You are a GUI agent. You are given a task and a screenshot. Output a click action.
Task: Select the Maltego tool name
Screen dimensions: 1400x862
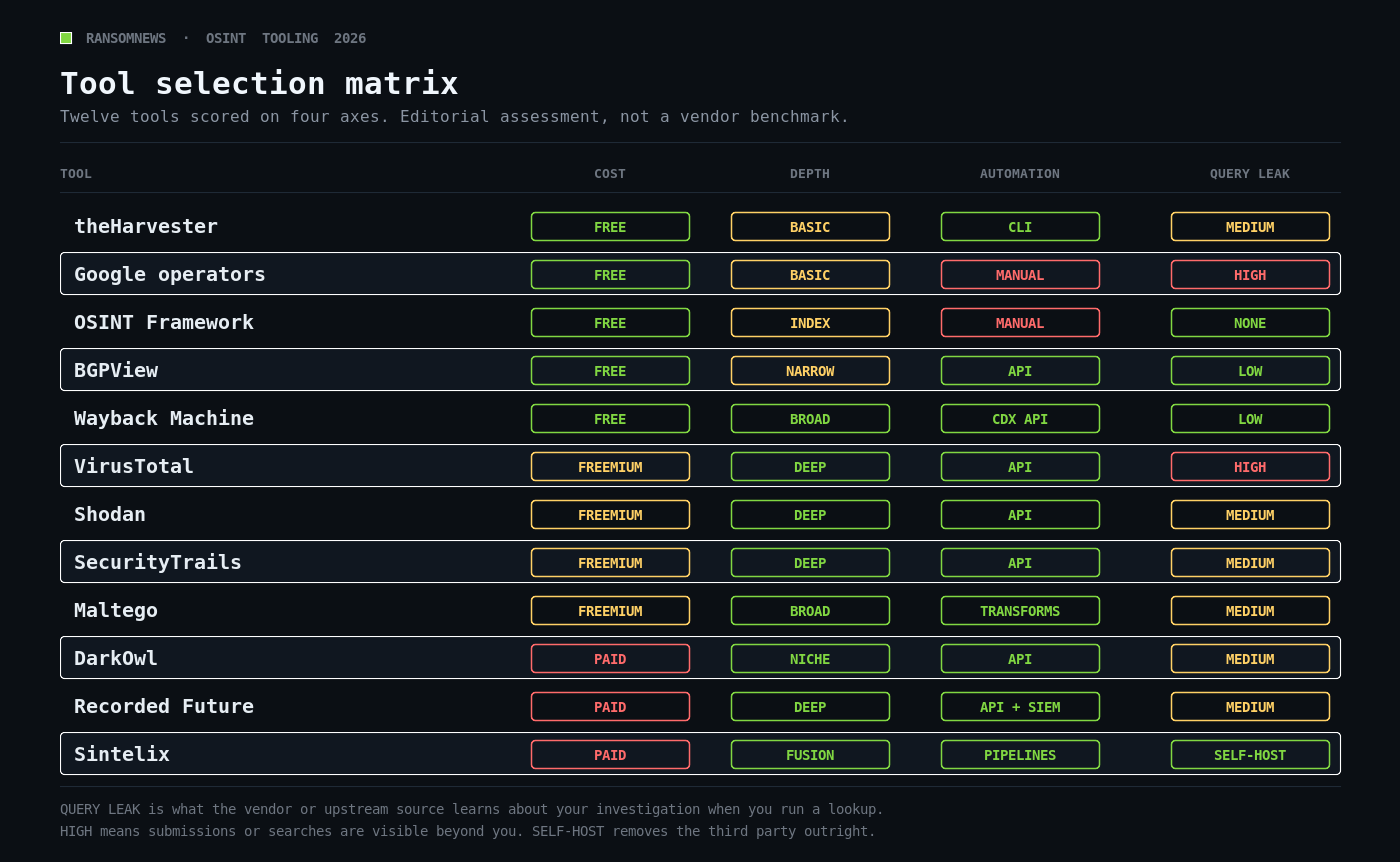(116, 610)
